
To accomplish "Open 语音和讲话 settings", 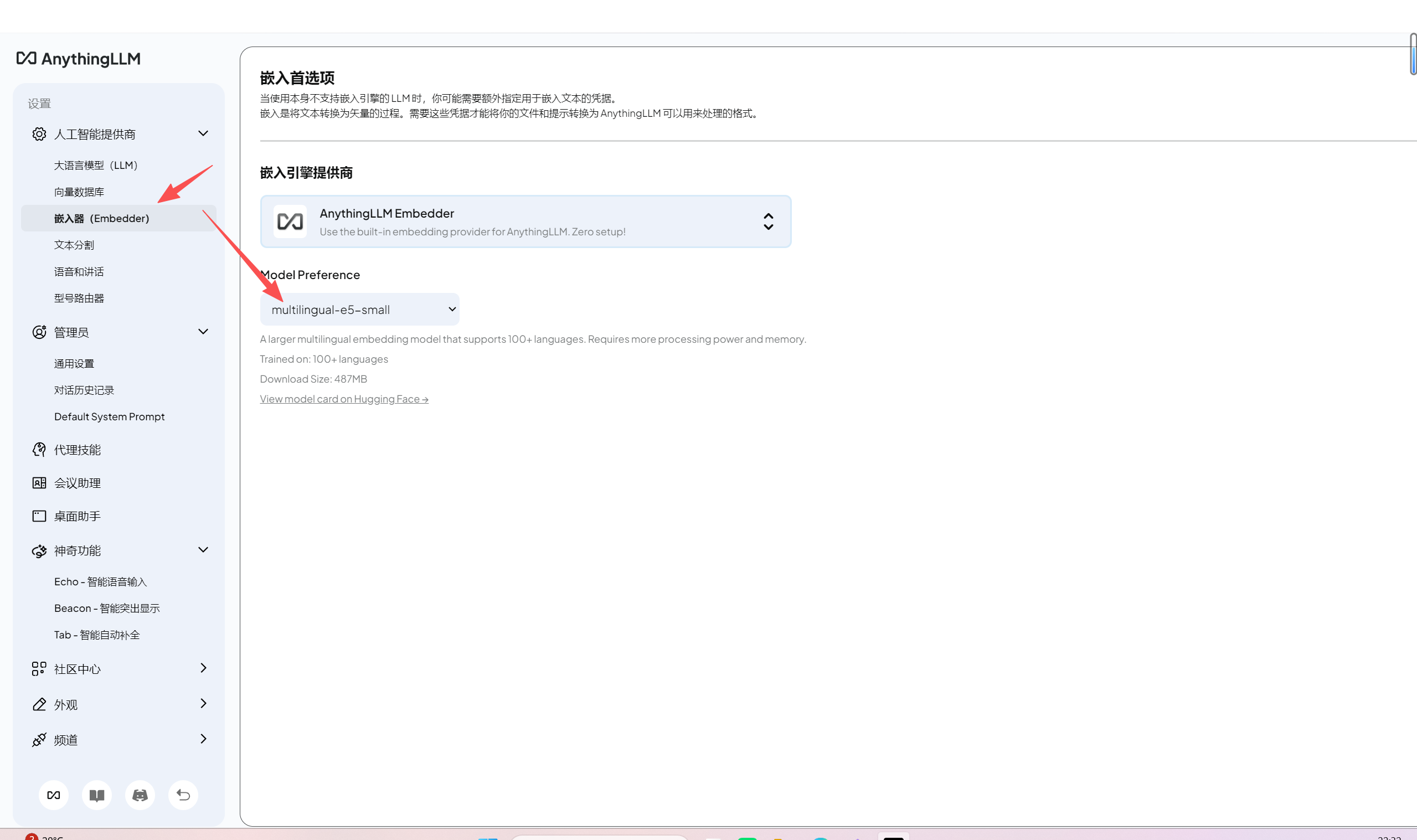I will pyautogui.click(x=79, y=272).
